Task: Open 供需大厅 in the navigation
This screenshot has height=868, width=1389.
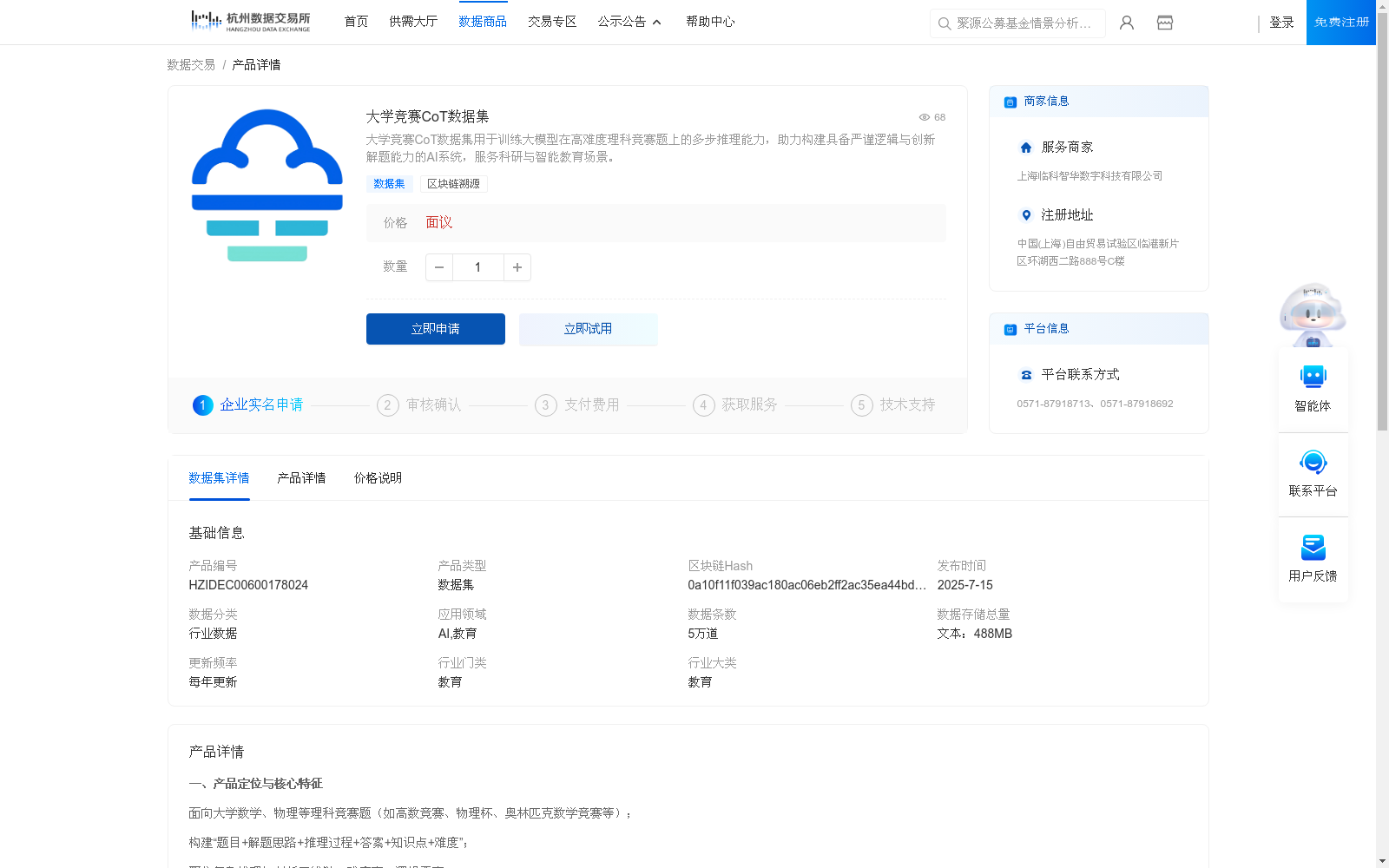Action: click(413, 22)
